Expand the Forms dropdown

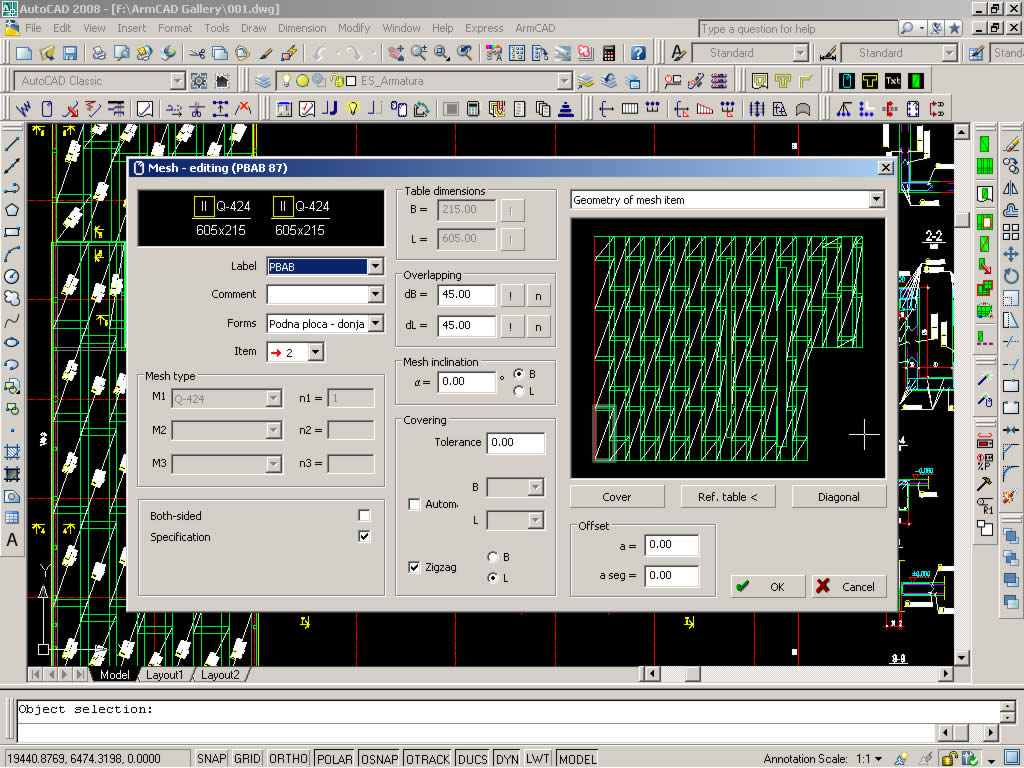pos(375,323)
